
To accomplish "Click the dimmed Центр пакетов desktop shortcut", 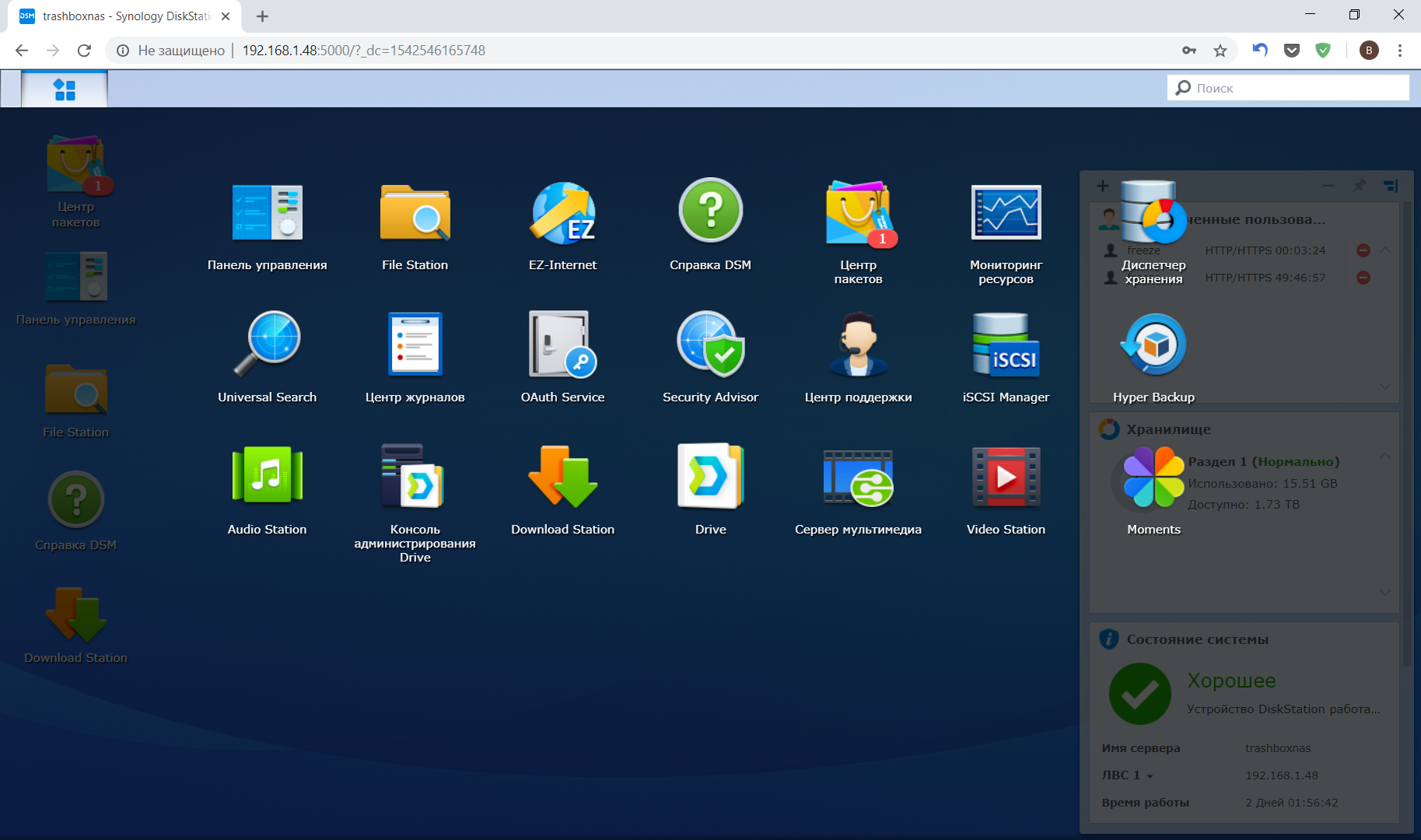I will 75,181.
